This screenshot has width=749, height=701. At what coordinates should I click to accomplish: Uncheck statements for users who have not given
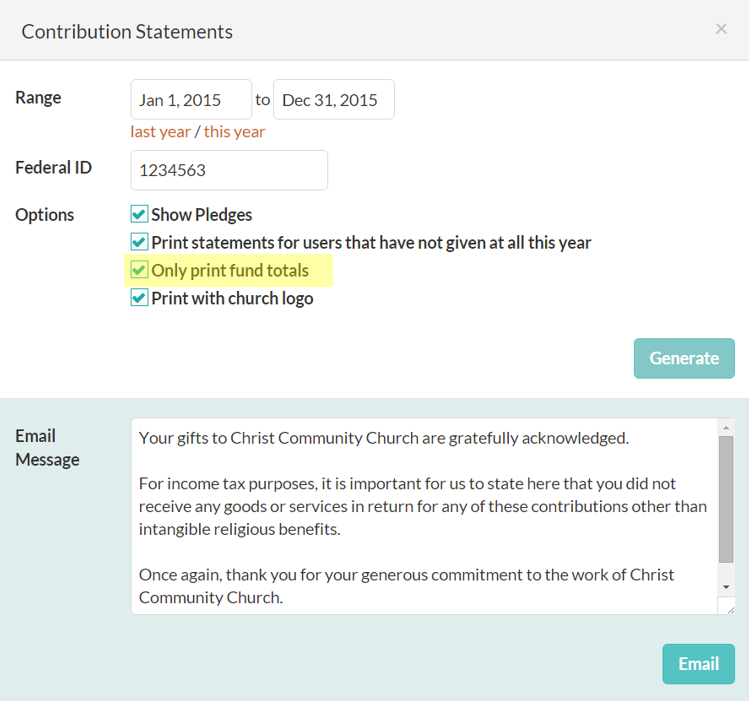click(139, 242)
